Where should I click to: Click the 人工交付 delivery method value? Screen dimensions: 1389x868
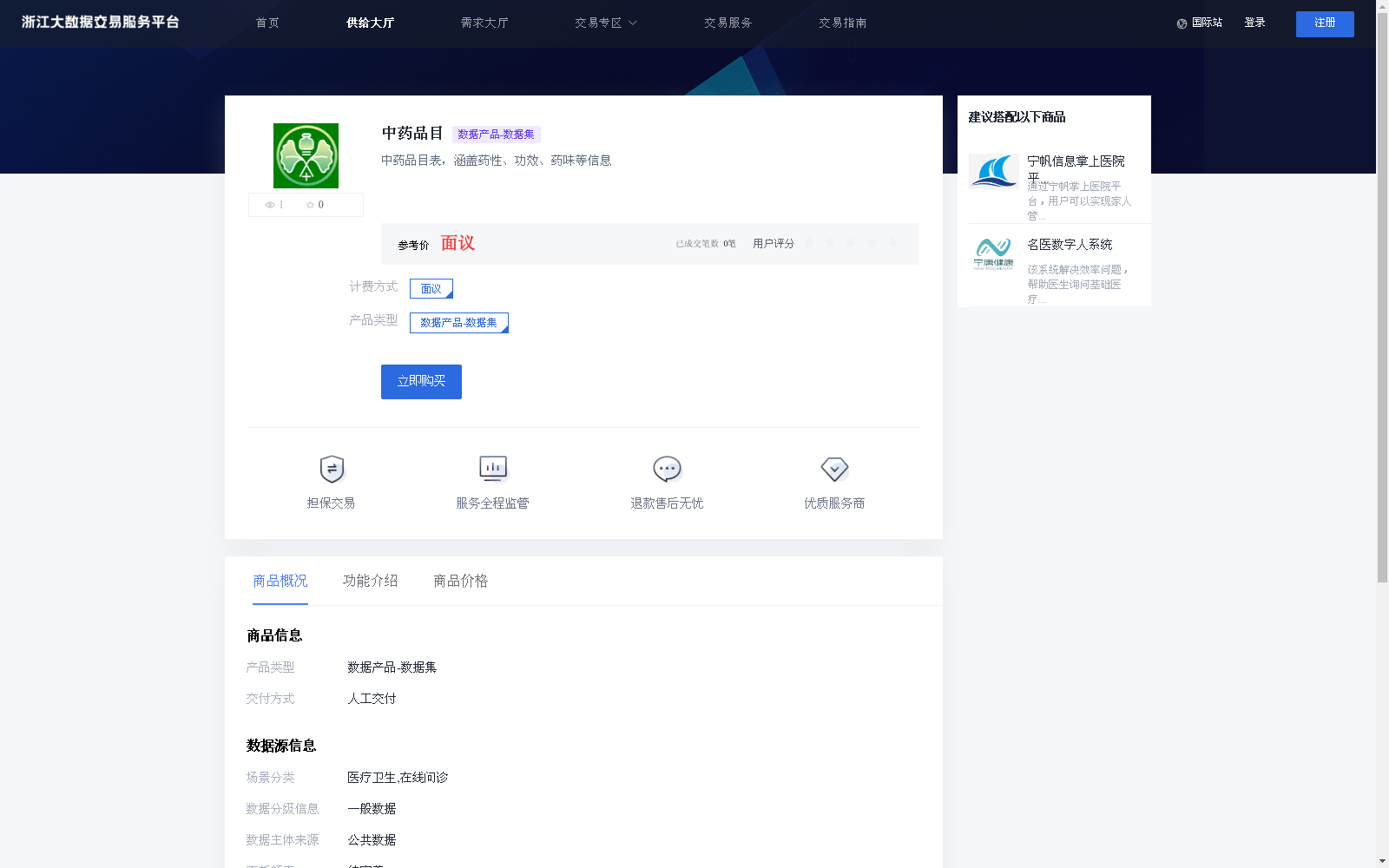coord(372,699)
